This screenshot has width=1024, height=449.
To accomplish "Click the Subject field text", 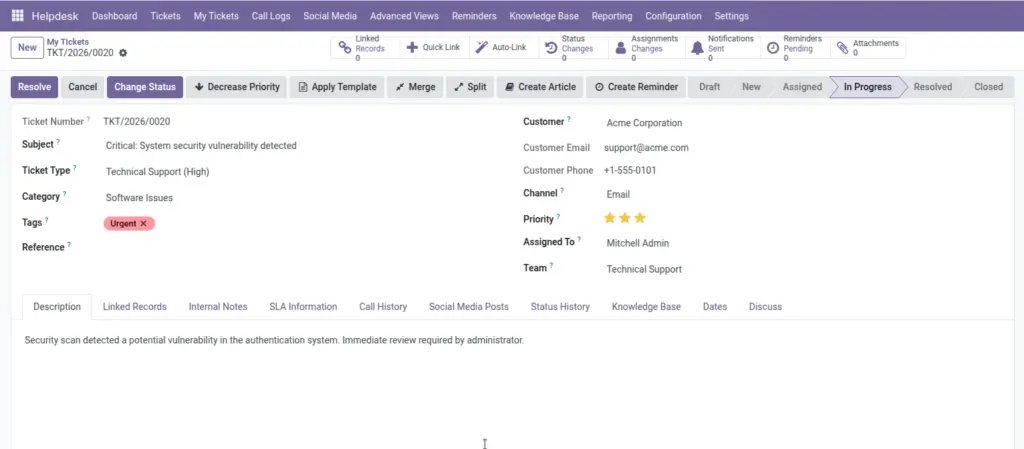I will 201,146.
